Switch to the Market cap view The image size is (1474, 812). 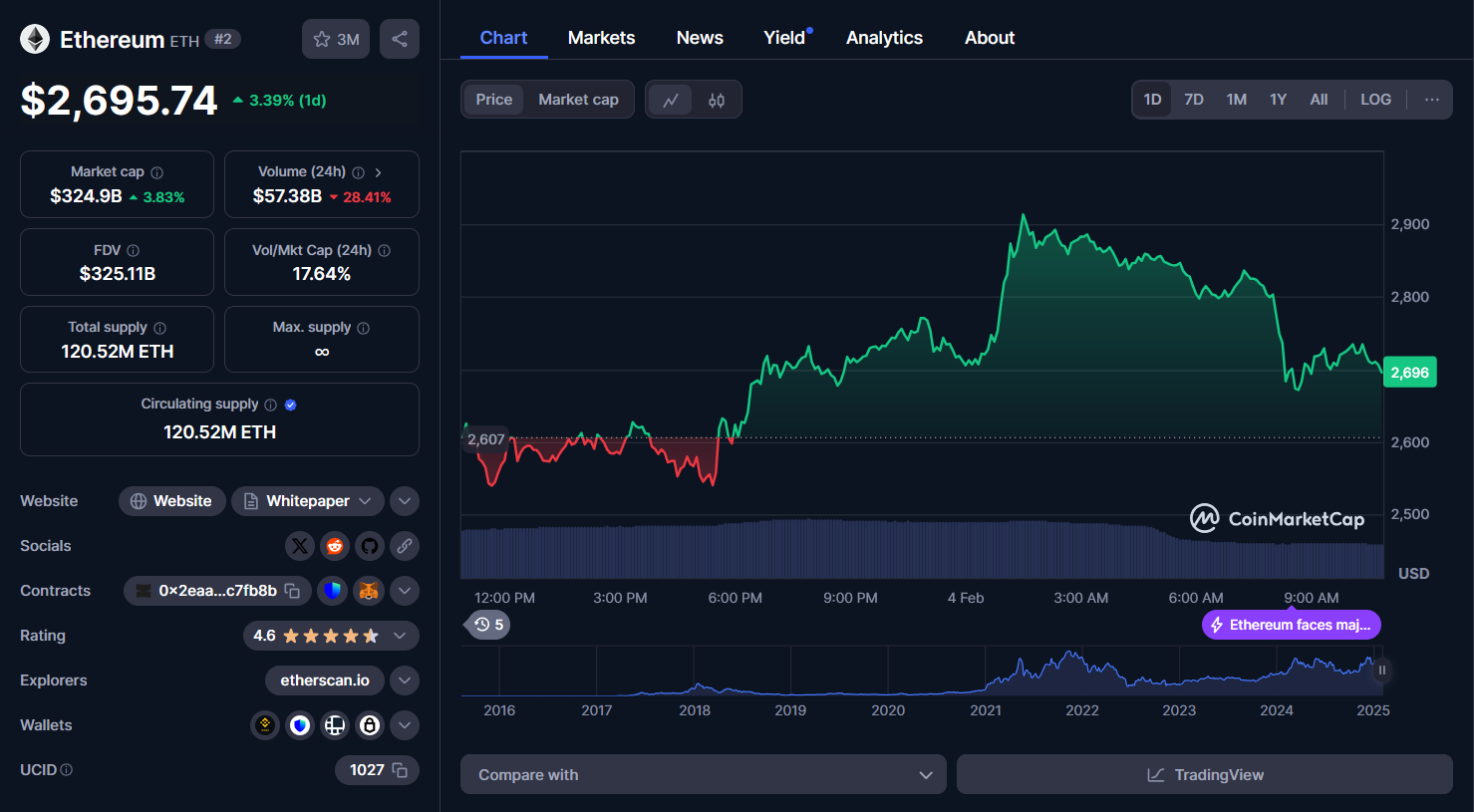[578, 99]
